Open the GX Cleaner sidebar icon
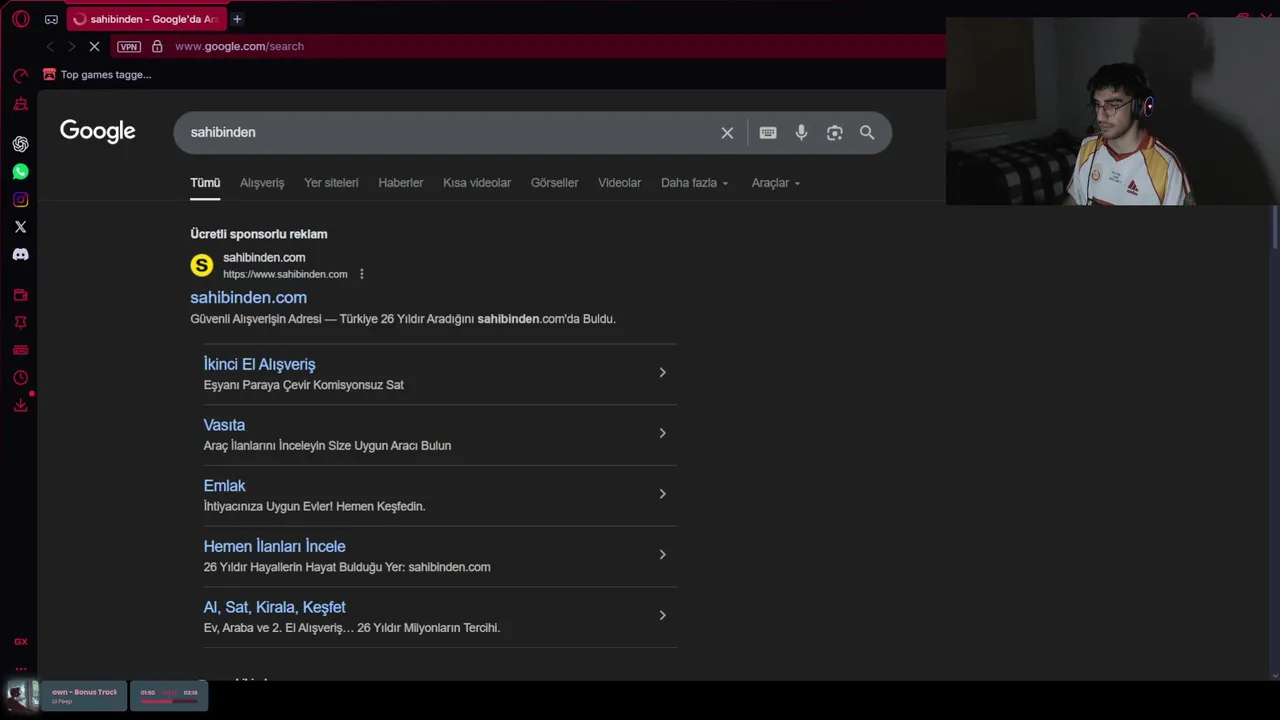The width and height of the screenshot is (1280, 720). coord(20,104)
